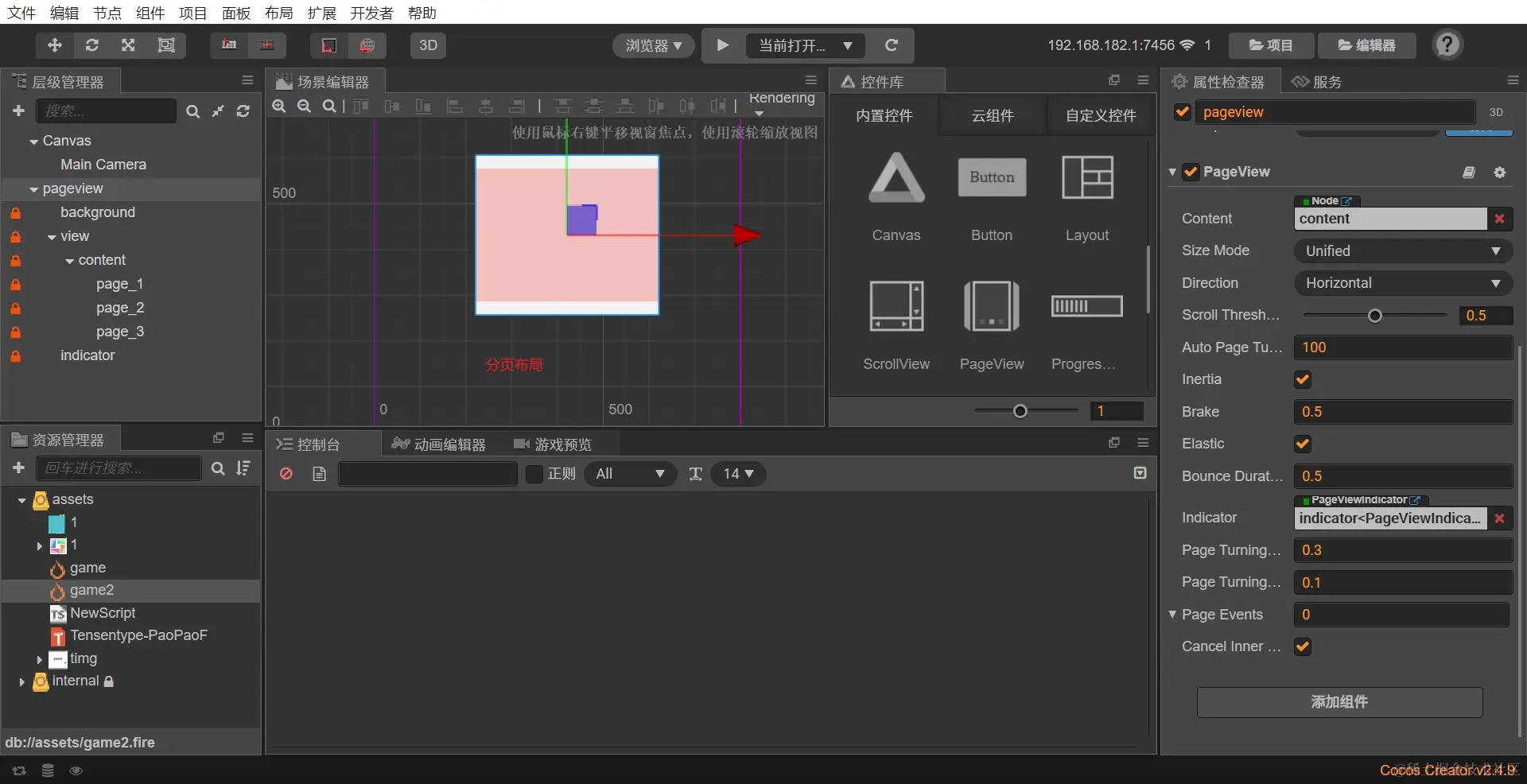This screenshot has height=784, width=1527.
Task: Open the Size Mode dropdown
Action: point(1404,251)
